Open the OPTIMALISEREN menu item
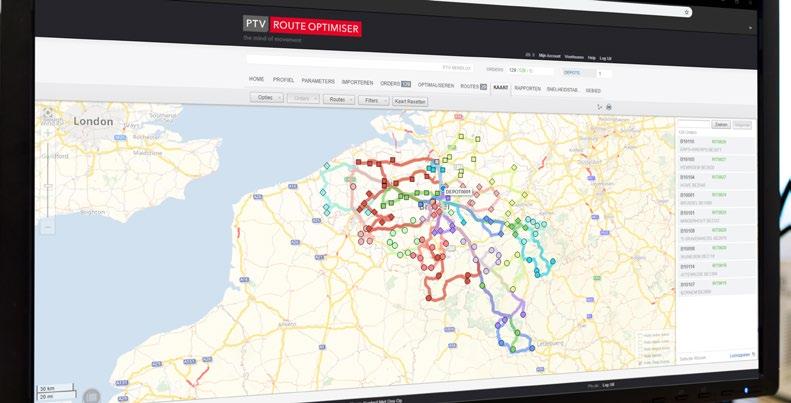The image size is (791, 403). tap(436, 85)
